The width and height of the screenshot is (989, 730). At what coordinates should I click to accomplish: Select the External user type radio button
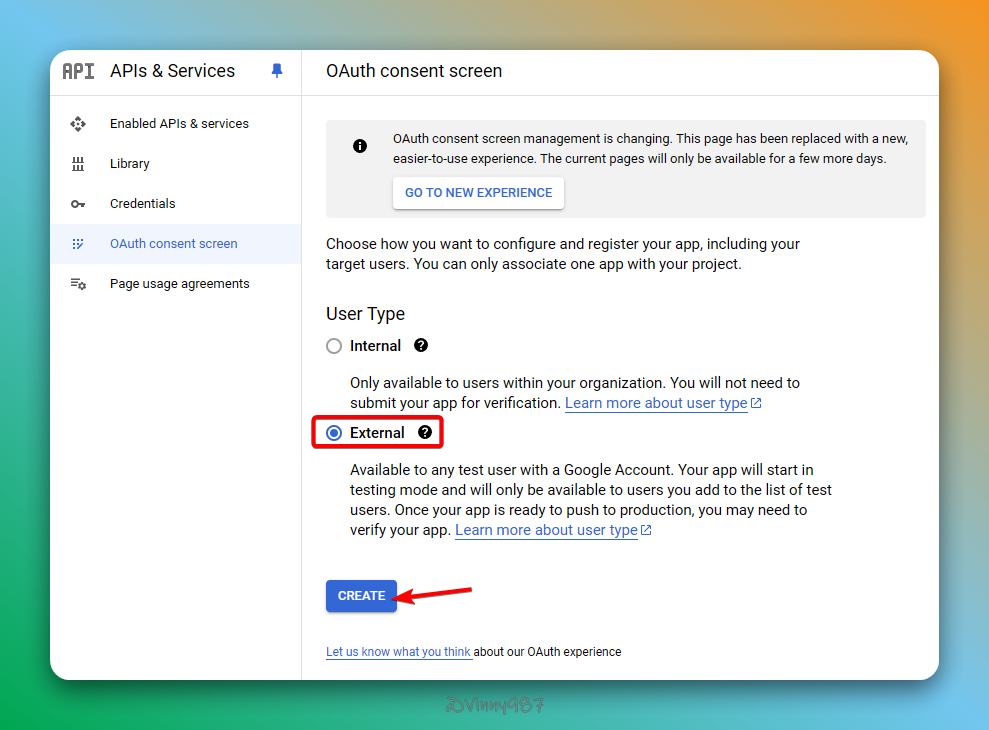pos(334,433)
